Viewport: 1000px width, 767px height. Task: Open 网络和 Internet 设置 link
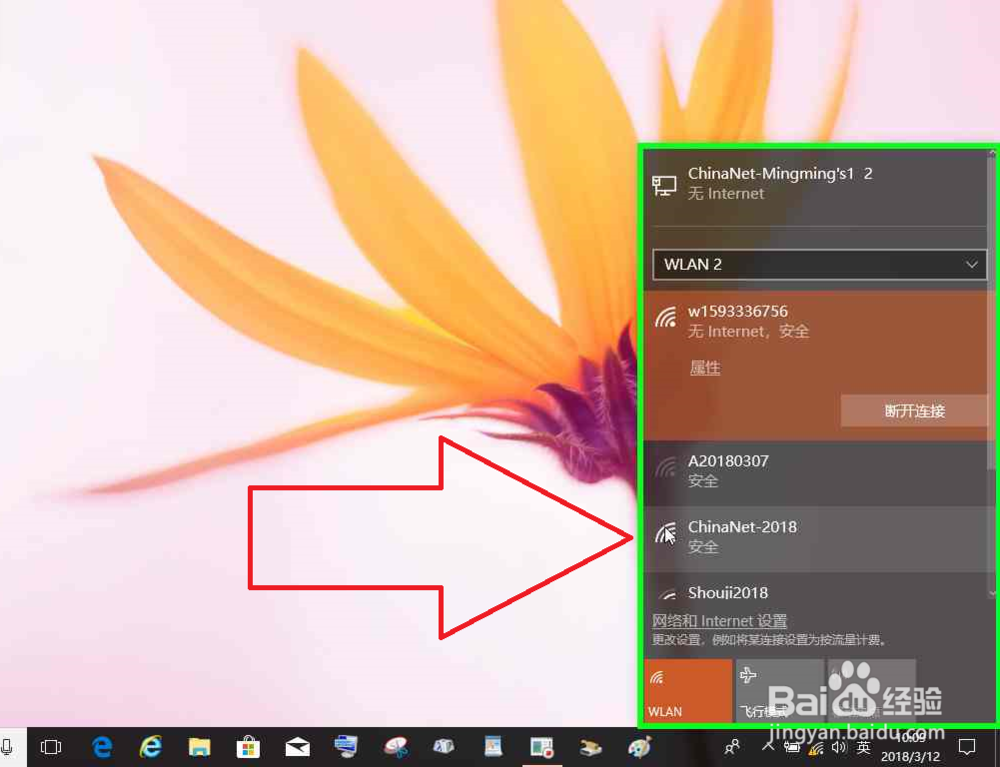coord(719,620)
